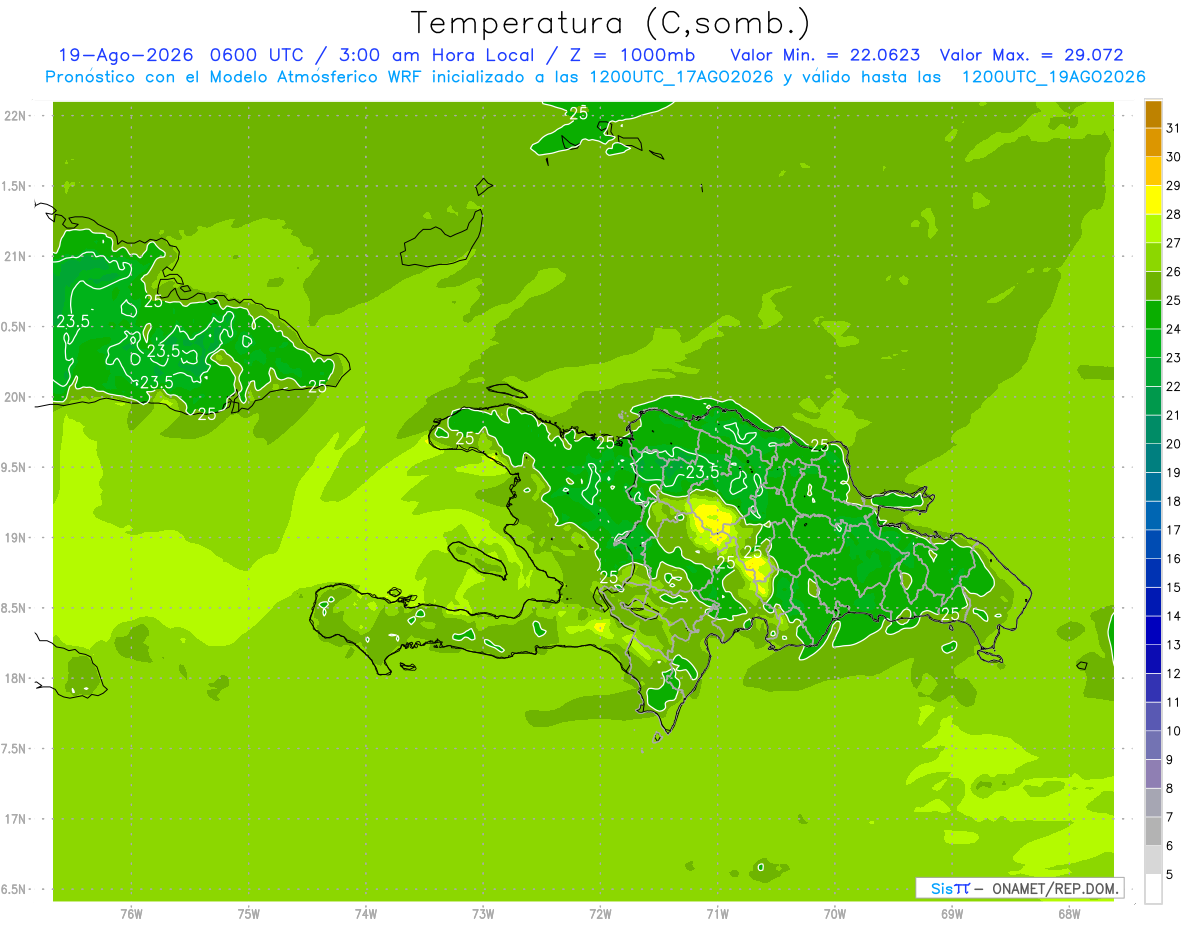Image resolution: width=1200 pixels, height=927 pixels.
Task: Click the "73W" longitude axis label
Action: [x=483, y=914]
